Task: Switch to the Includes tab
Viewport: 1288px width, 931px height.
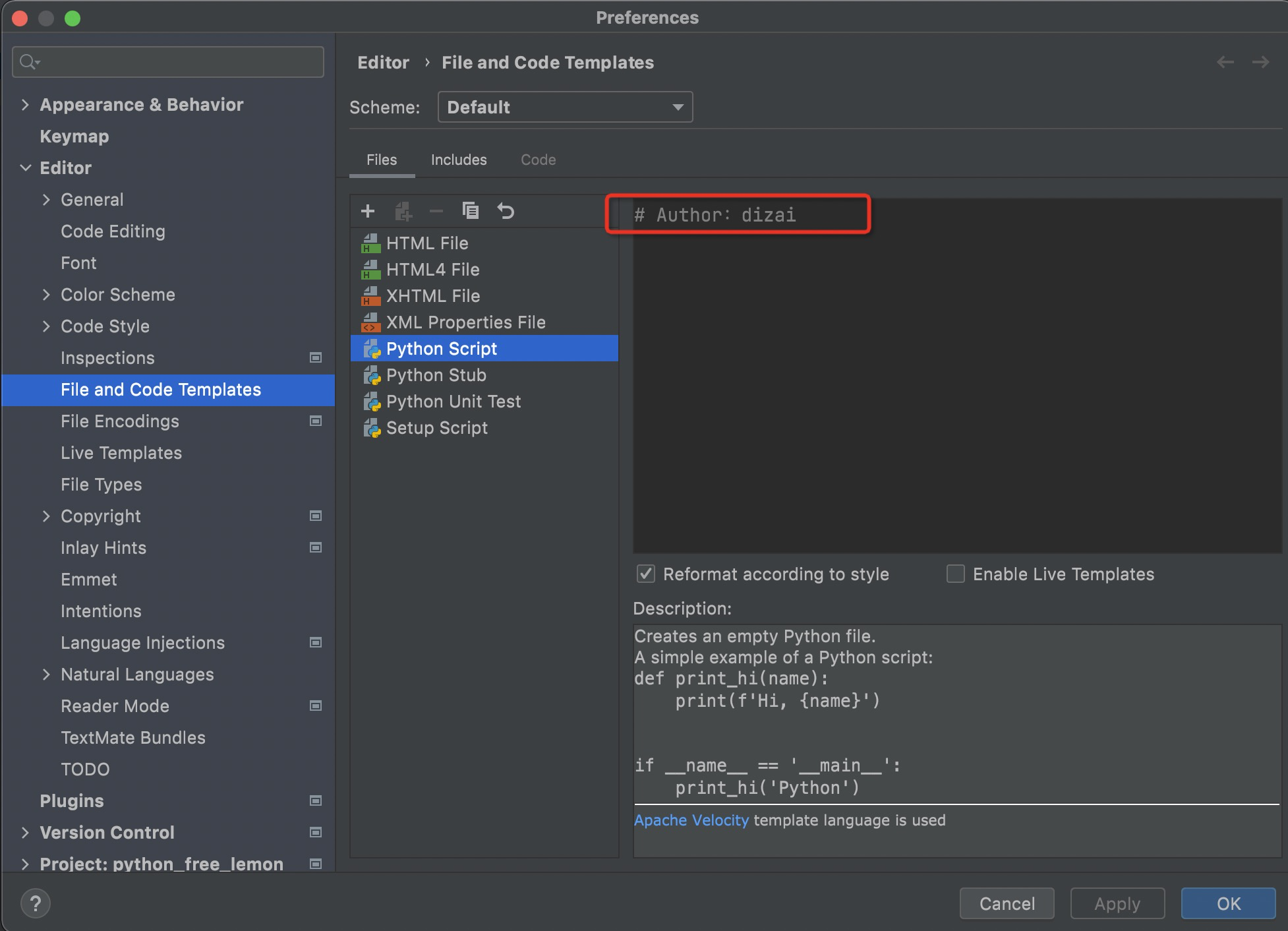Action: pos(457,159)
